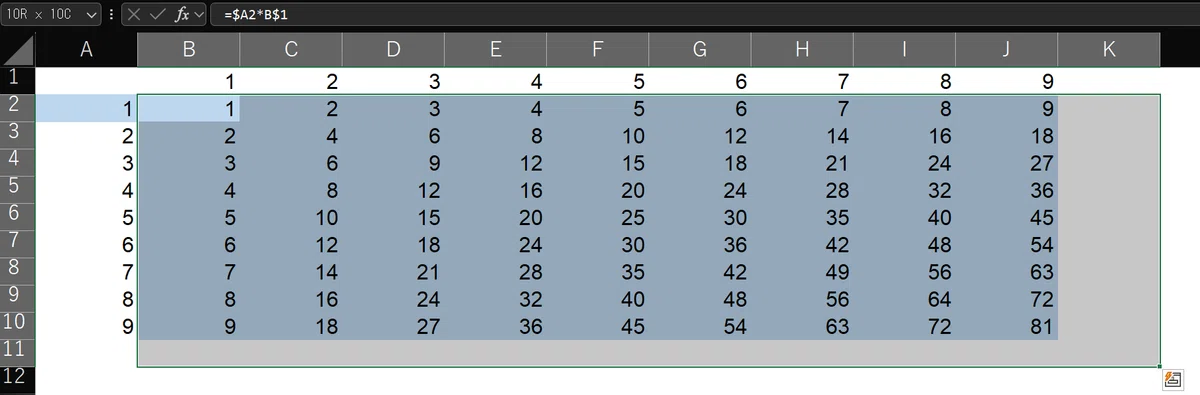Select row header 12

coord(17,378)
